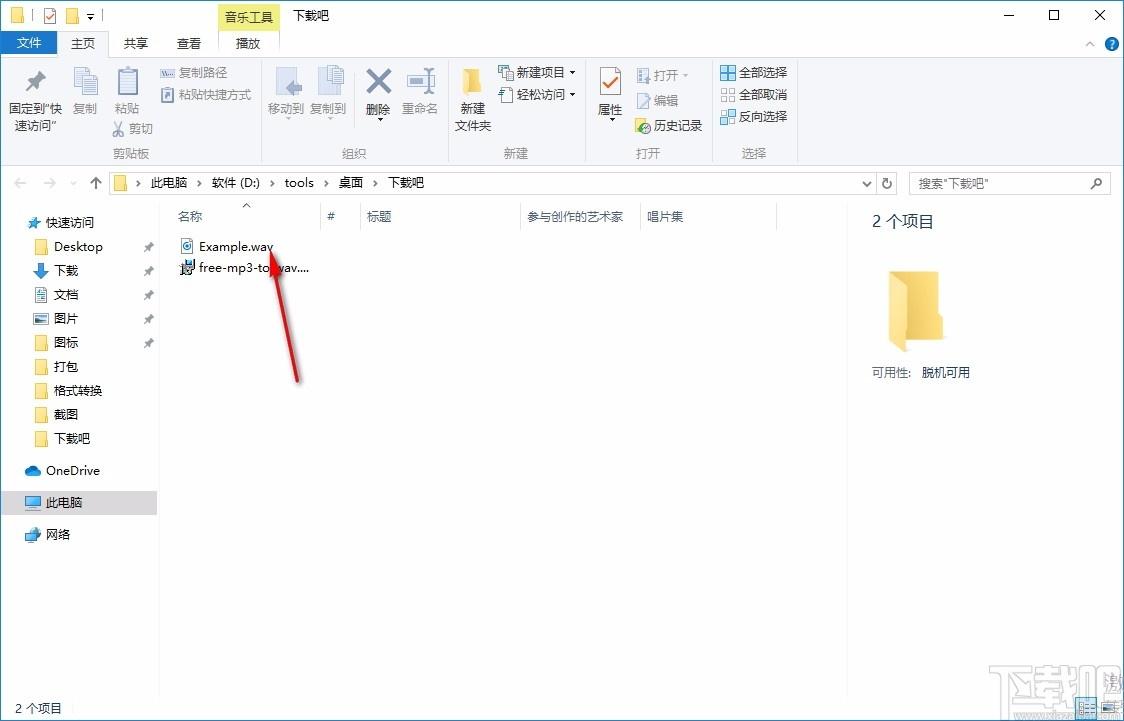
Task: Click Paste shortcut (粘贴快捷方式) button
Action: point(206,95)
